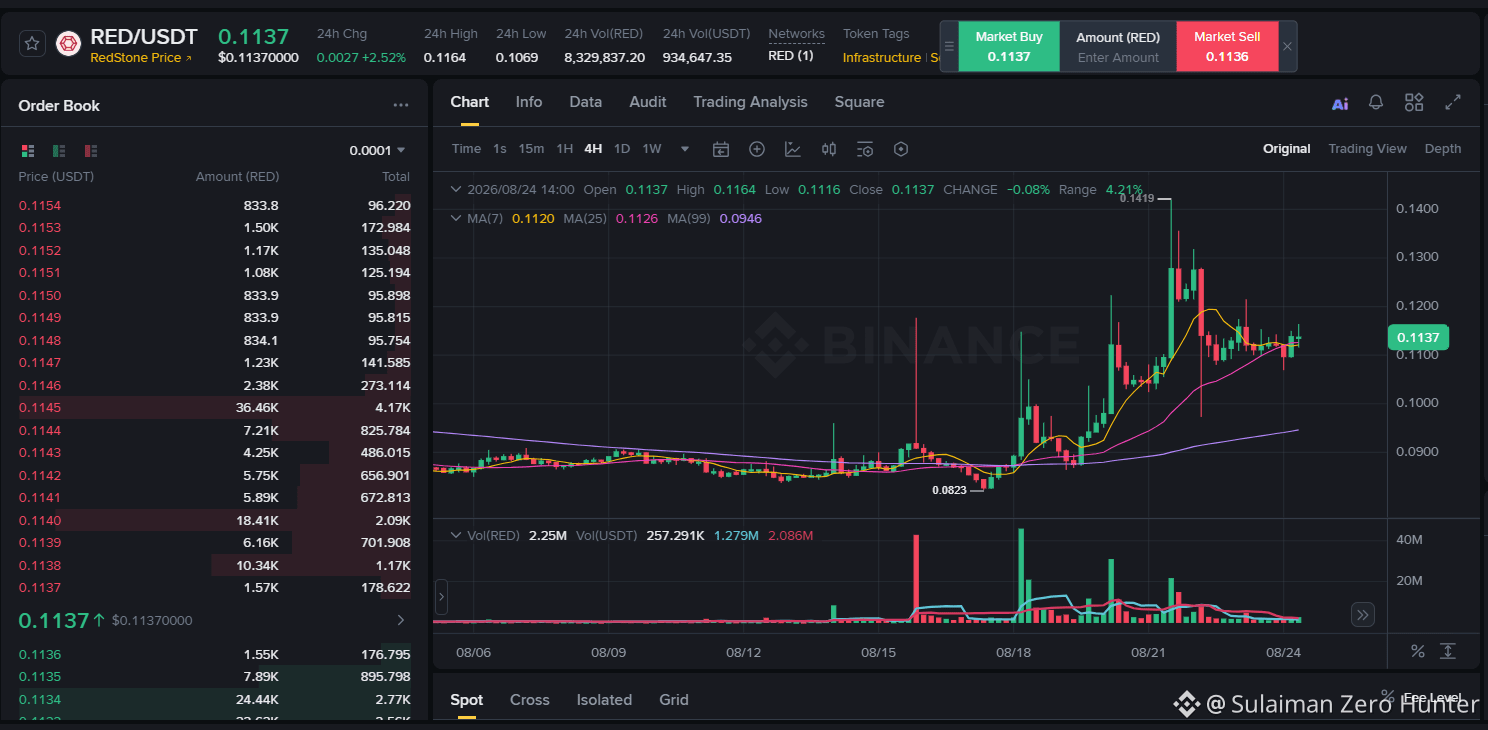Collapse the Vol(RED) indicator legend chevron
Screen dimensions: 1488x730
point(456,535)
